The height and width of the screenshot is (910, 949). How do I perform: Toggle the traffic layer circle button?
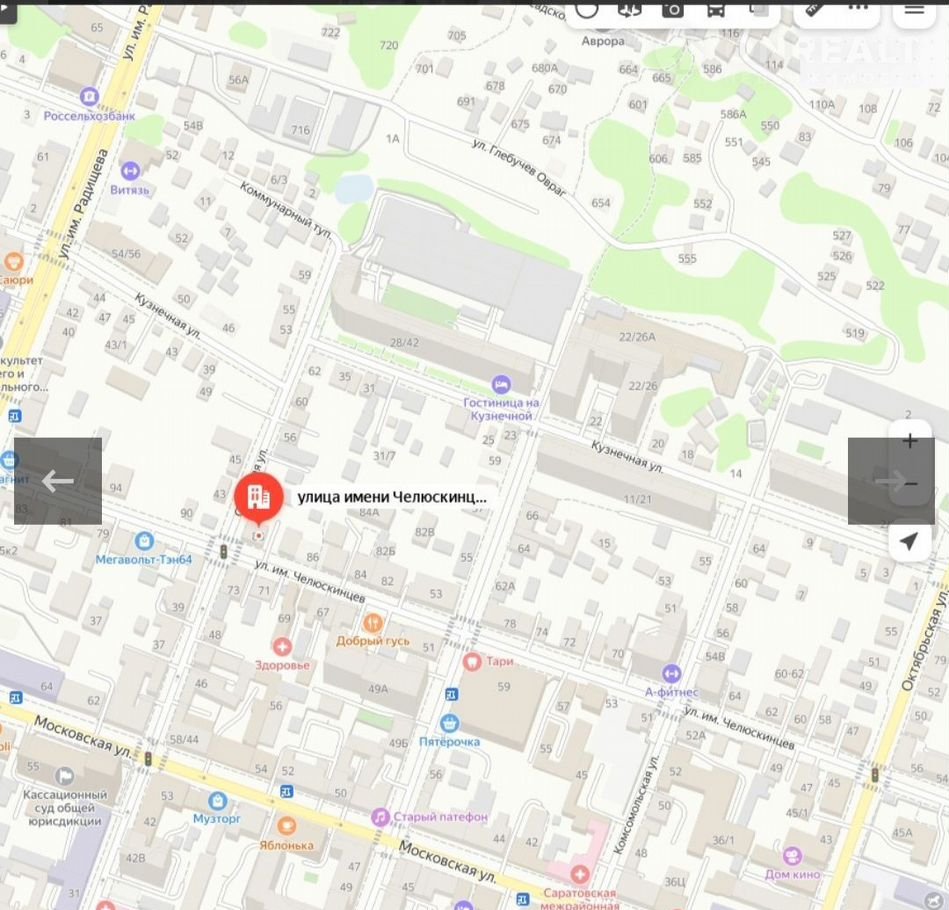[x=586, y=9]
